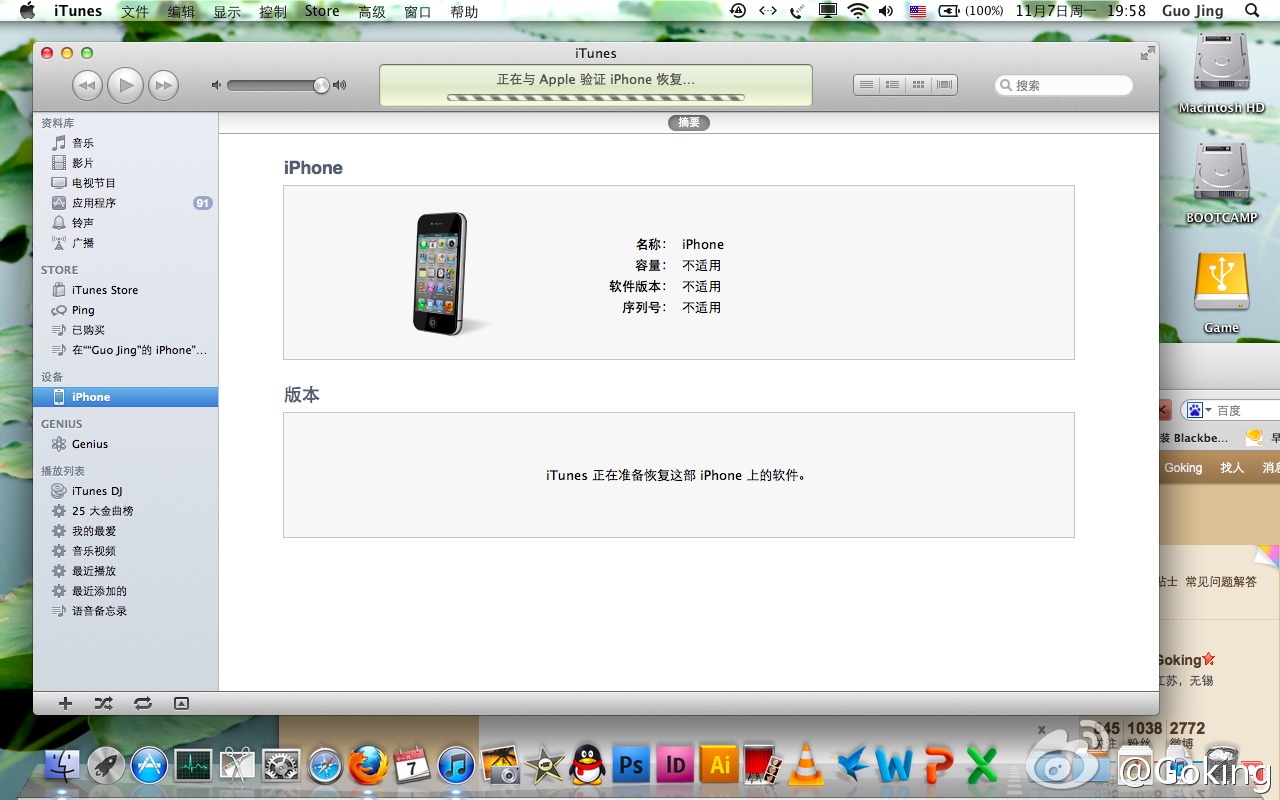Switch to Cover Flow view
This screenshot has width=1280, height=800.
click(x=944, y=85)
